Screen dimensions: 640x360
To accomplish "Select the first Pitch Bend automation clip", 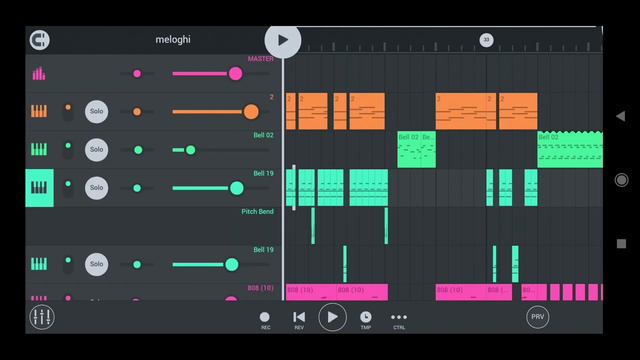I will point(313,226).
